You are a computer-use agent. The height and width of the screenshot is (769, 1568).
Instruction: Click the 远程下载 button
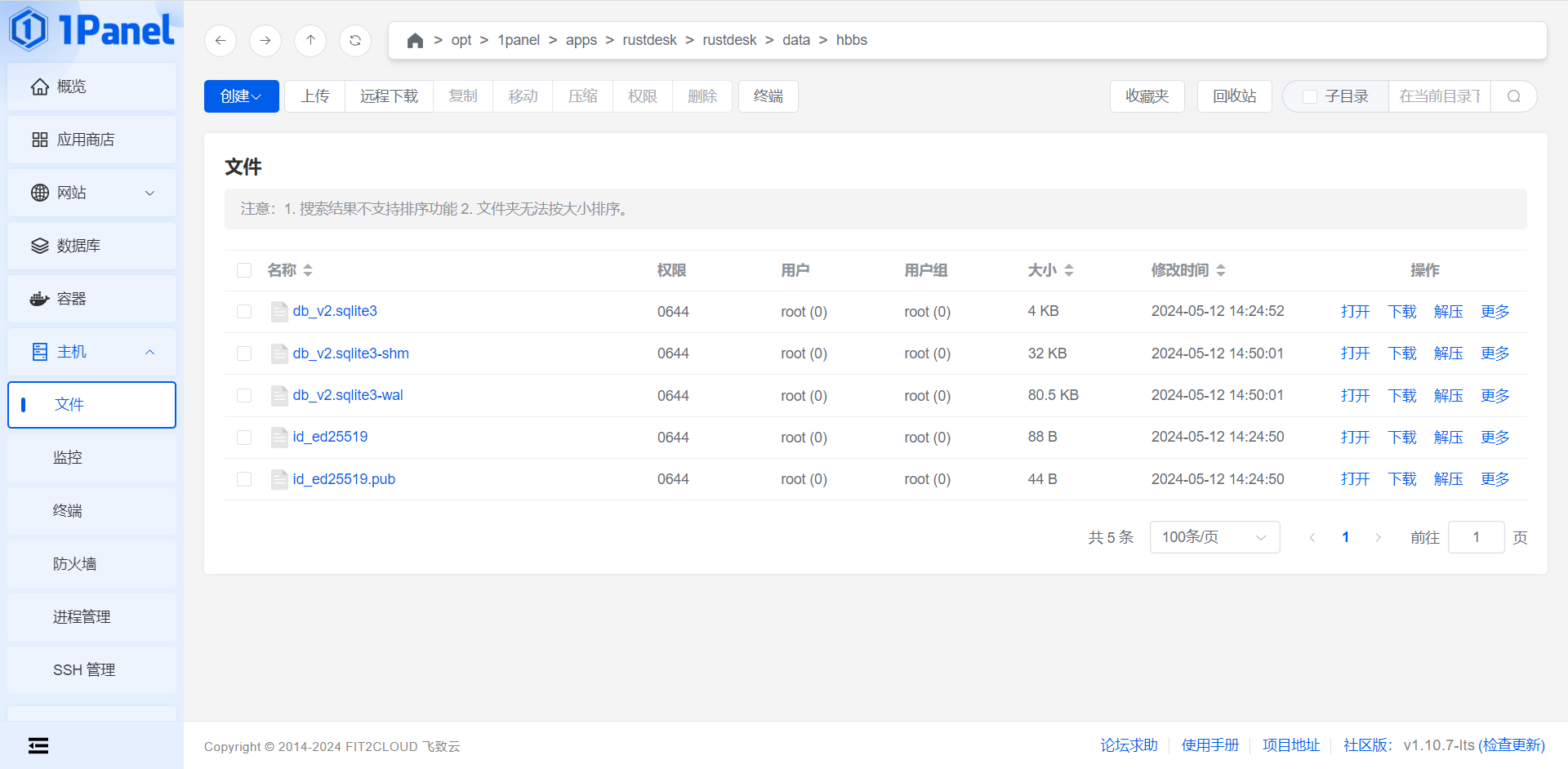coord(389,96)
